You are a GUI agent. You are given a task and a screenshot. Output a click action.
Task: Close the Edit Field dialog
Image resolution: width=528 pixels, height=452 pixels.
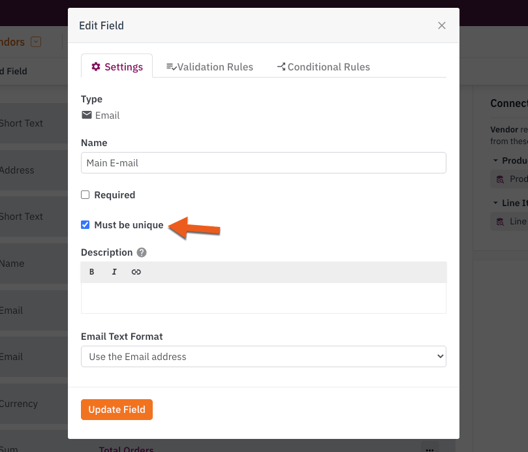coord(441,25)
